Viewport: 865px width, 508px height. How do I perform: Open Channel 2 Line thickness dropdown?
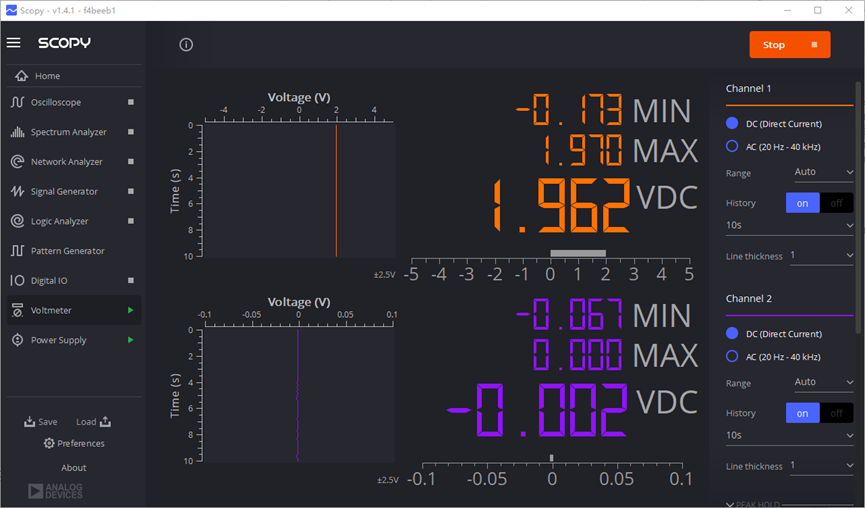821,466
